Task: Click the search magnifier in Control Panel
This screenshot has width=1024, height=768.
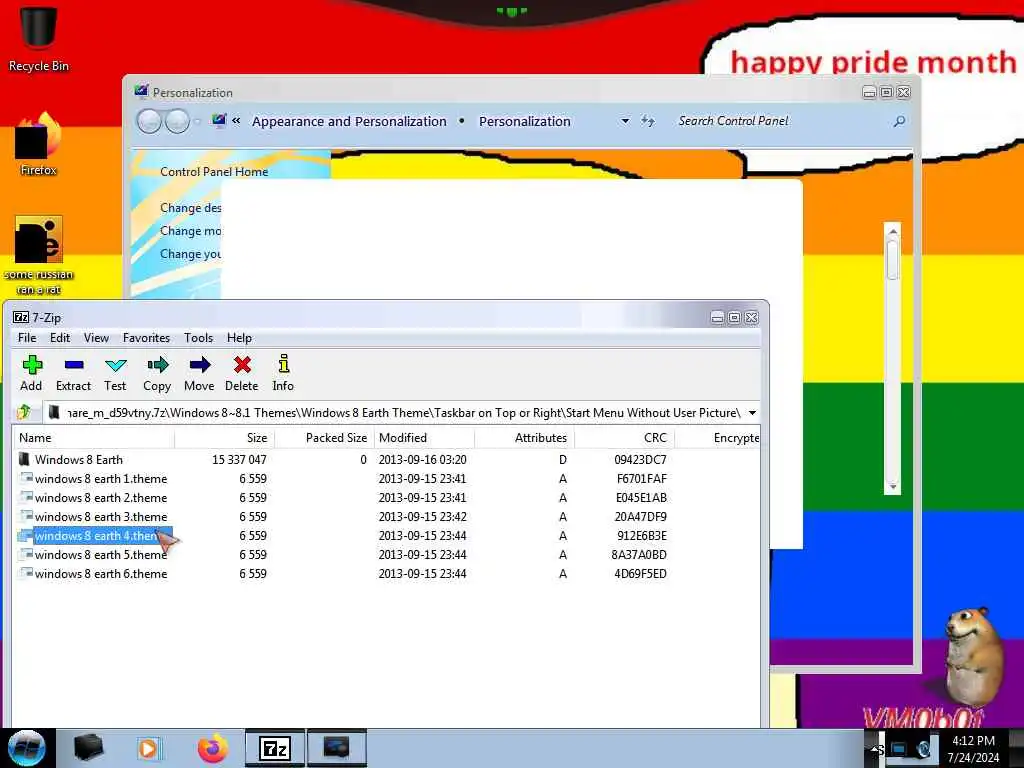Action: (899, 121)
